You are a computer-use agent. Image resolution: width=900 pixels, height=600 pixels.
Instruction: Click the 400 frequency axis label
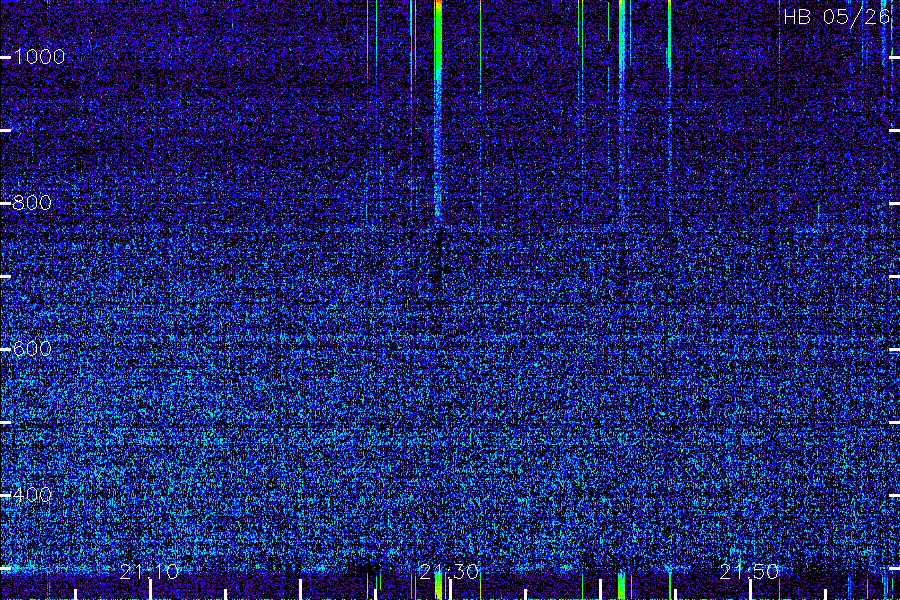point(32,494)
